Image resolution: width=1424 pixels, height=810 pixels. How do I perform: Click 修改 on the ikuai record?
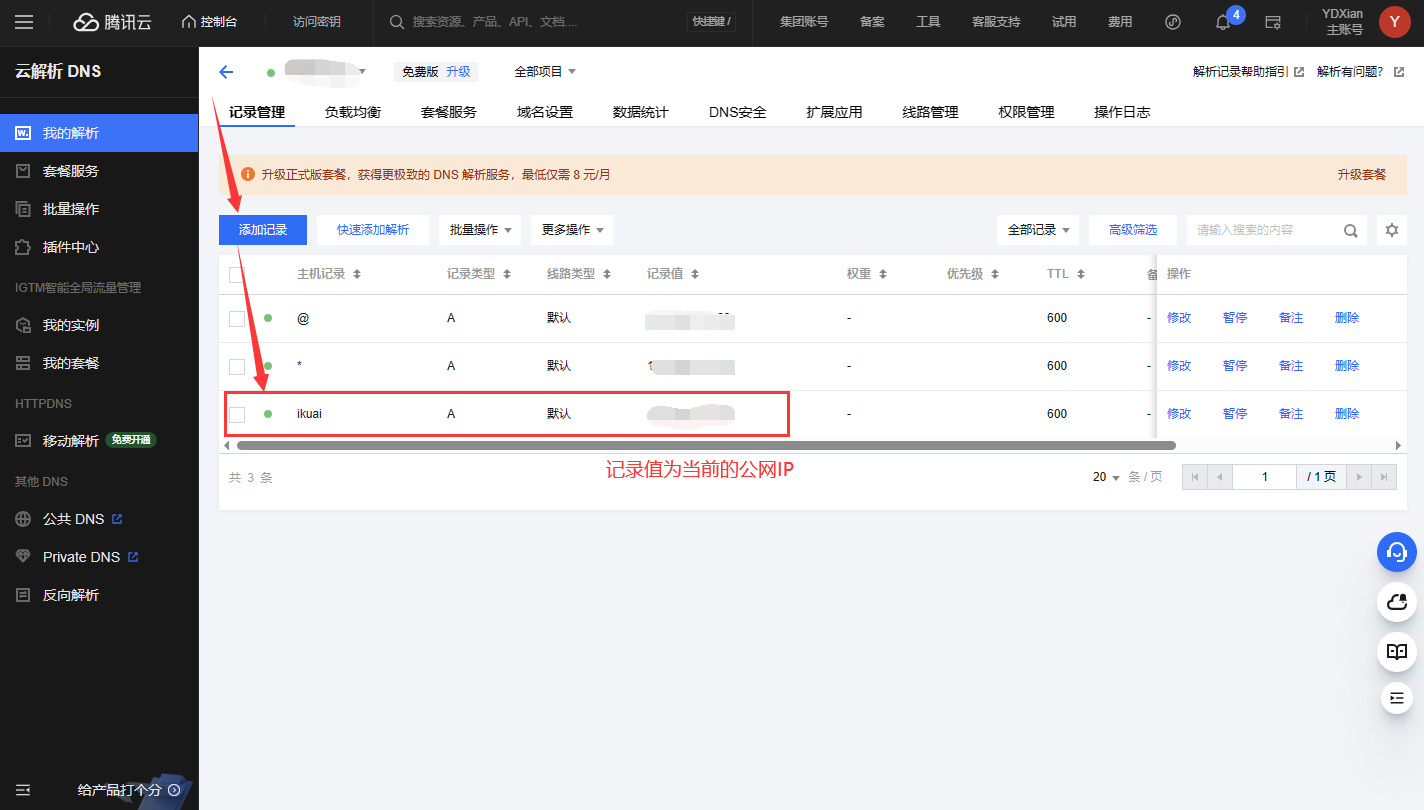point(1179,413)
